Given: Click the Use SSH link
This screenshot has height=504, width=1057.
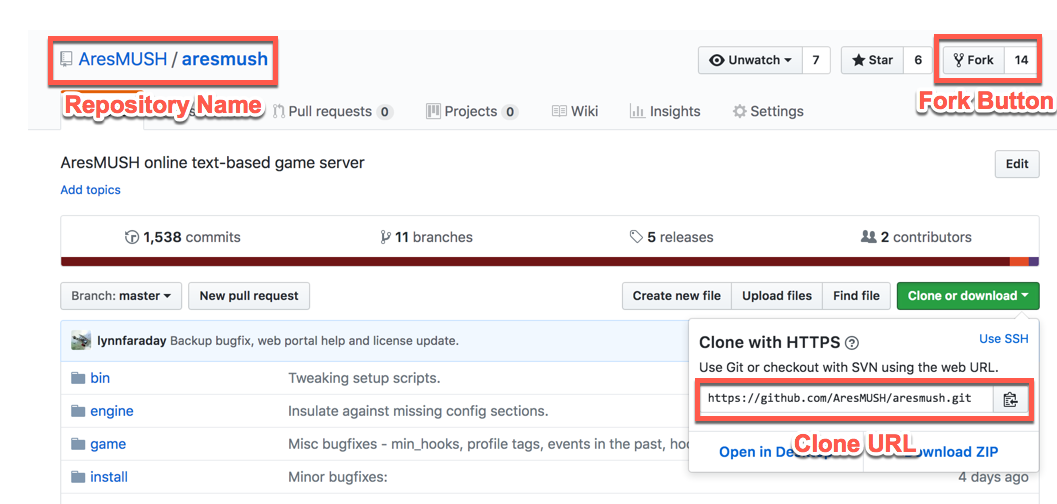Looking at the screenshot, I should coord(1003,340).
